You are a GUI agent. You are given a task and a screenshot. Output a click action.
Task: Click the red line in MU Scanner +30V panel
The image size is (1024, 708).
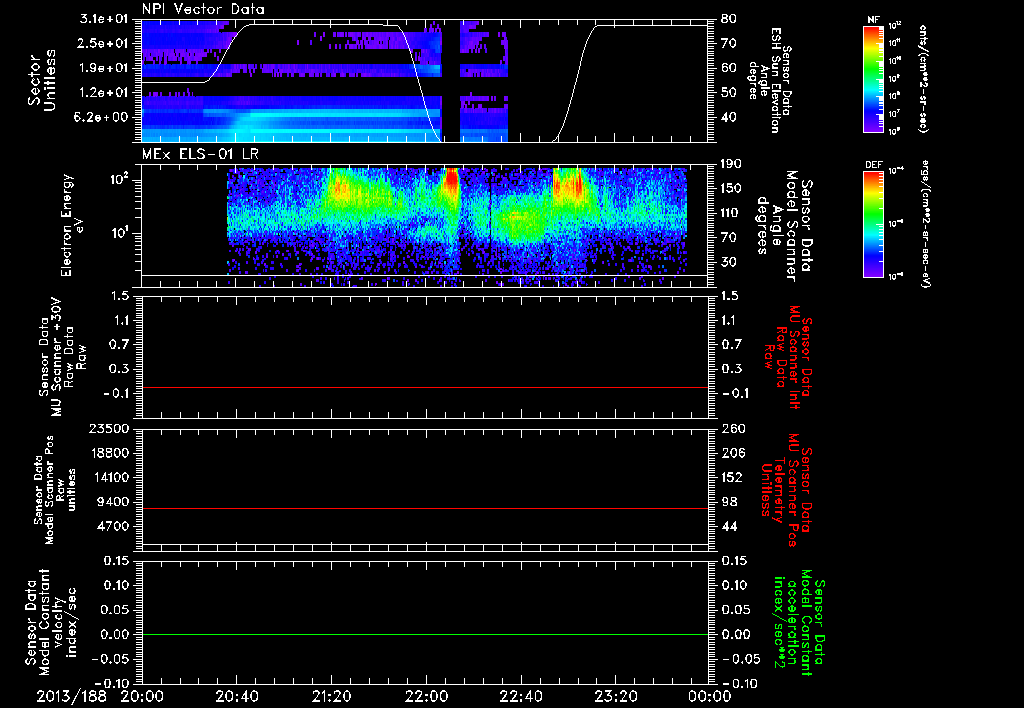pos(424,387)
